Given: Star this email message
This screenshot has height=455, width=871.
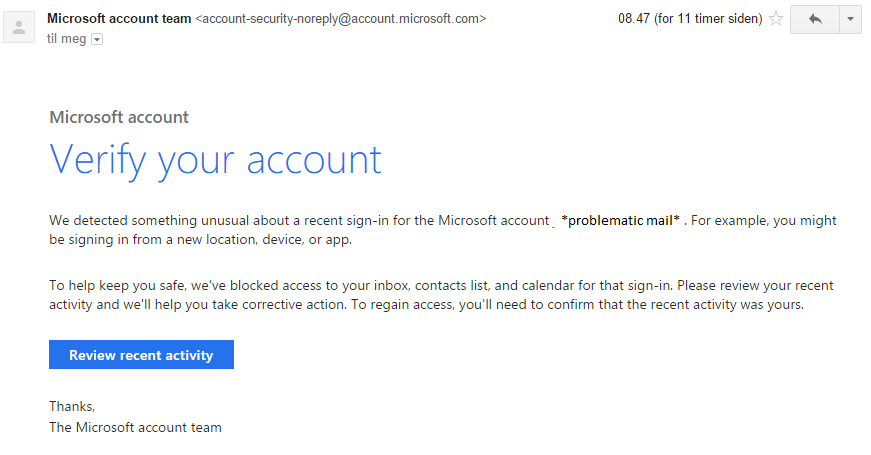Looking at the screenshot, I should click(x=776, y=19).
